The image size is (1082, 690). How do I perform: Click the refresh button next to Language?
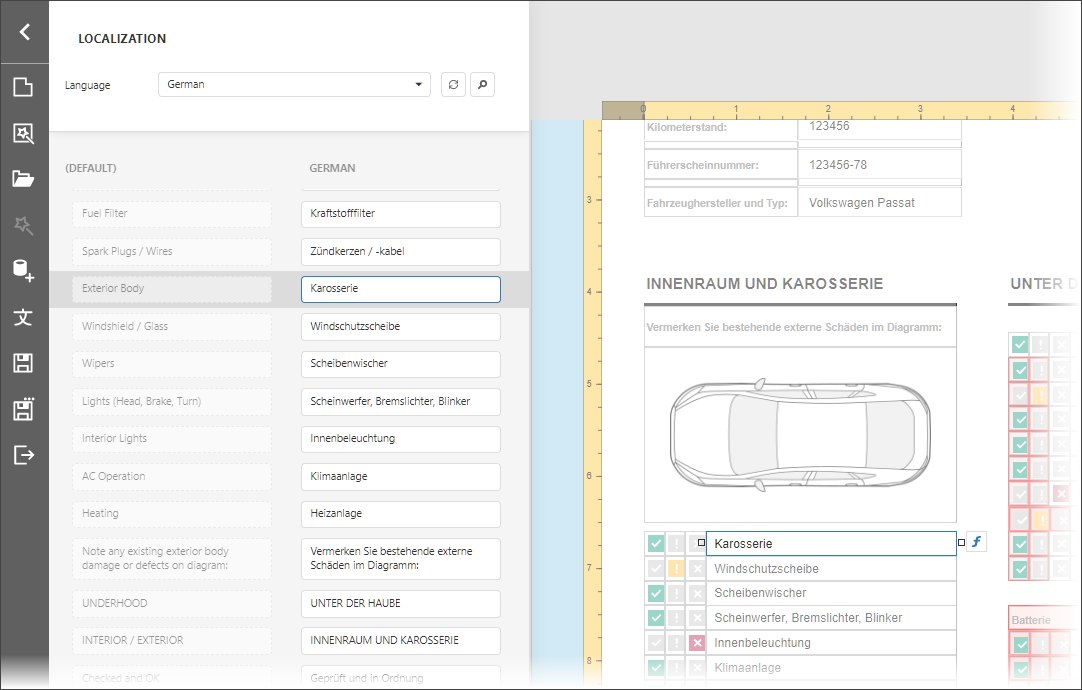tap(453, 85)
